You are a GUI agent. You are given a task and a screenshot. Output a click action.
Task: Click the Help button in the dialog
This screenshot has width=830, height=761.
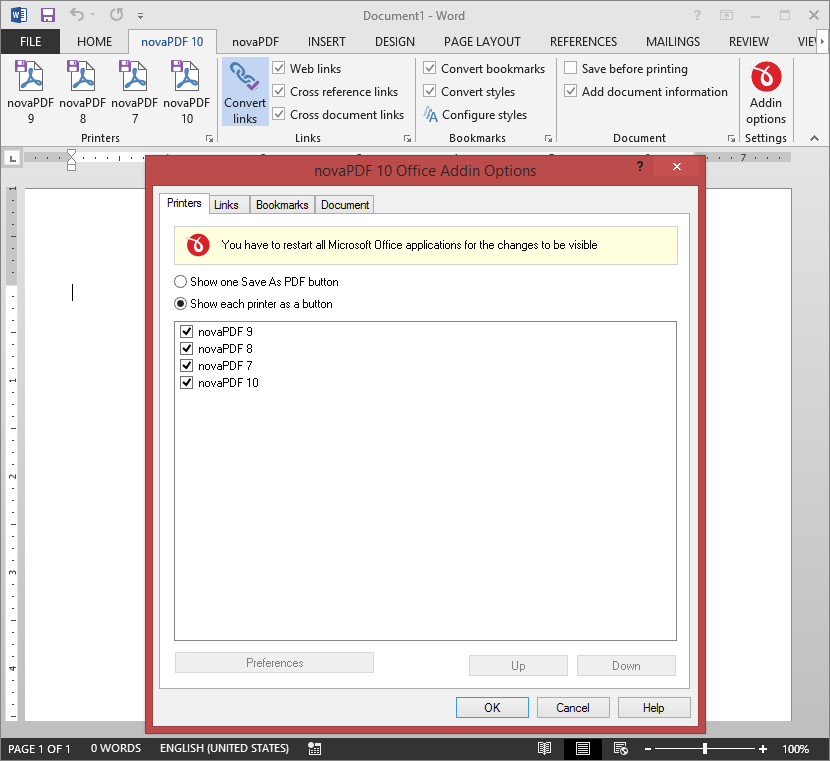[654, 708]
